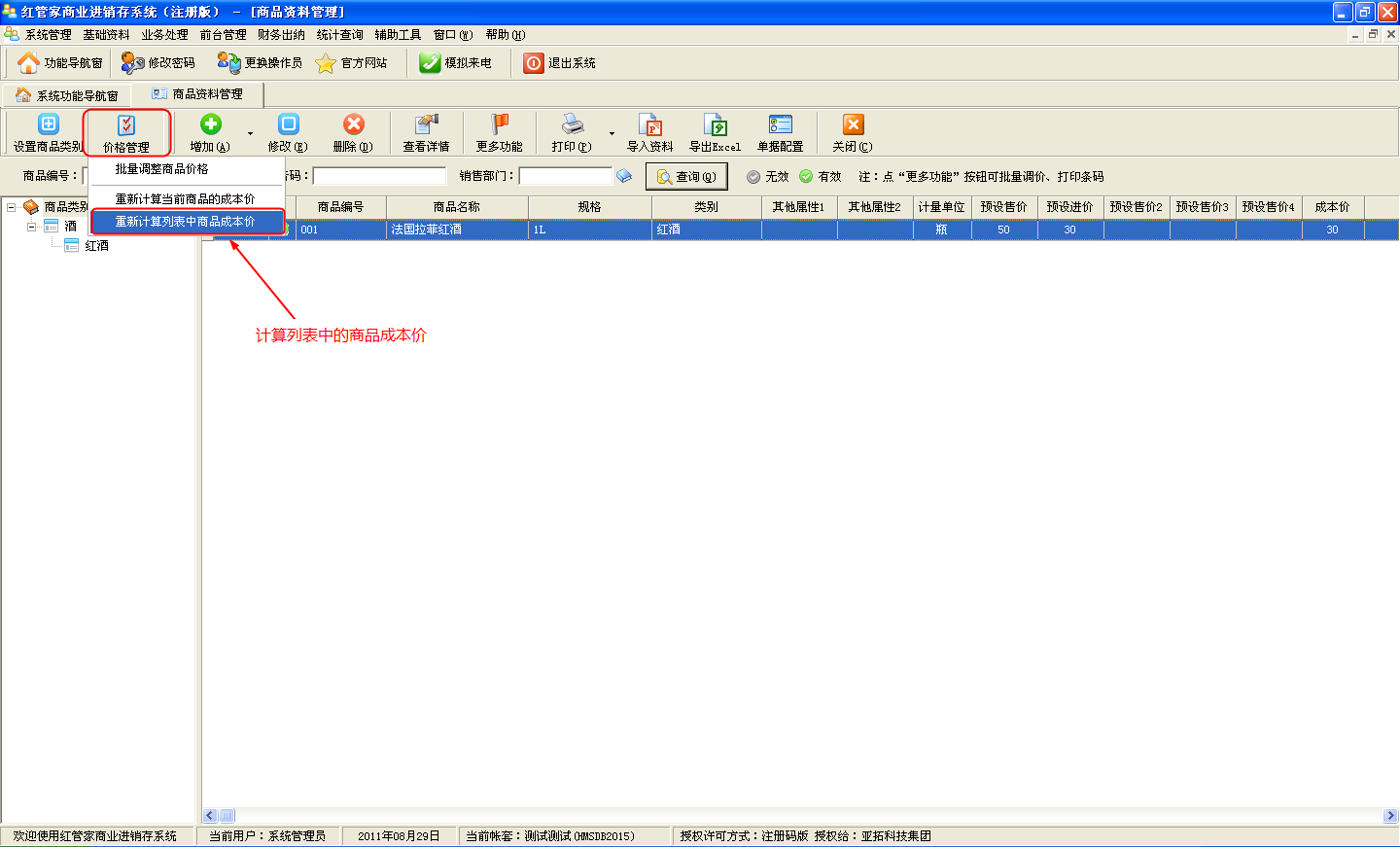Select the 有效 filter option
Viewport: 1400px width, 847px height.
click(x=806, y=177)
